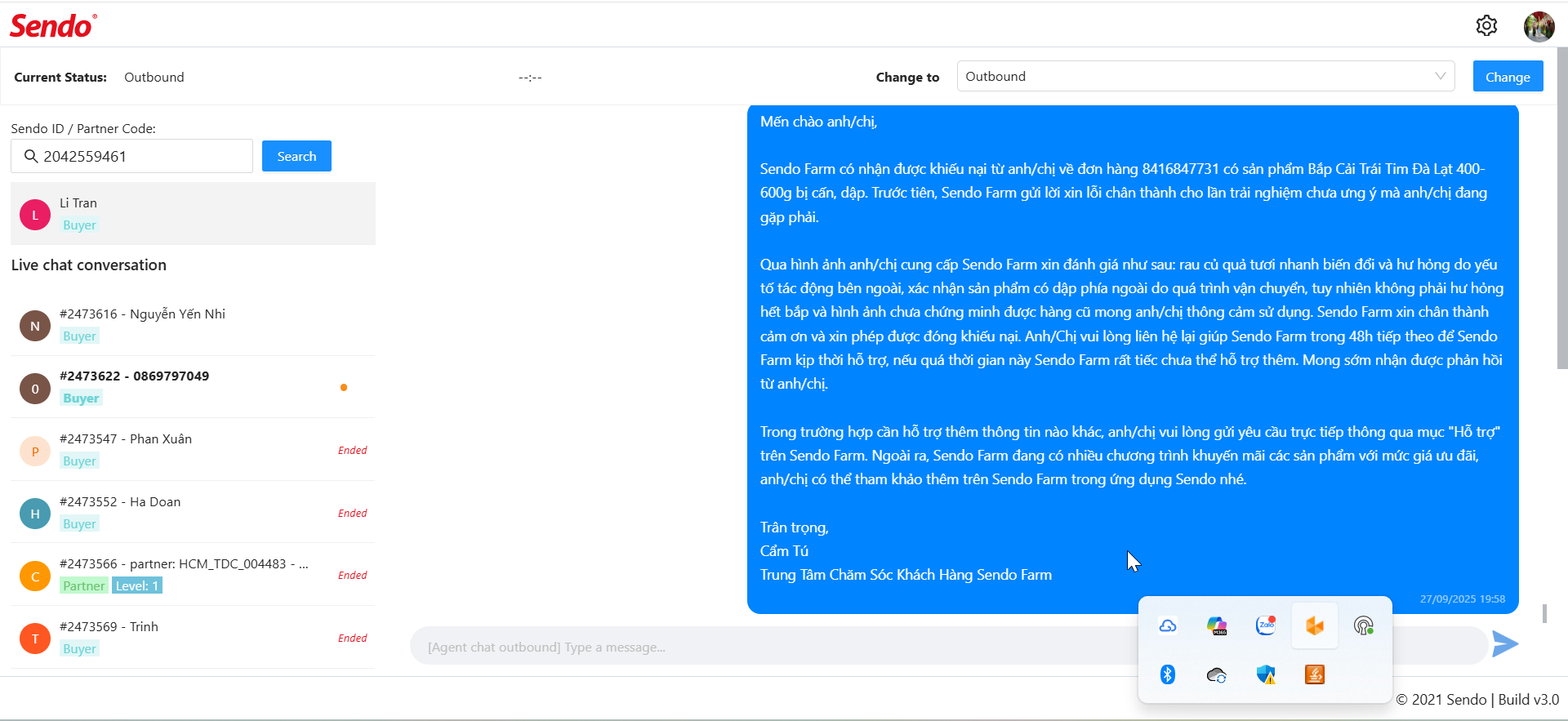Open the settings gear icon
The image size is (1568, 721).
pyautogui.click(x=1486, y=26)
